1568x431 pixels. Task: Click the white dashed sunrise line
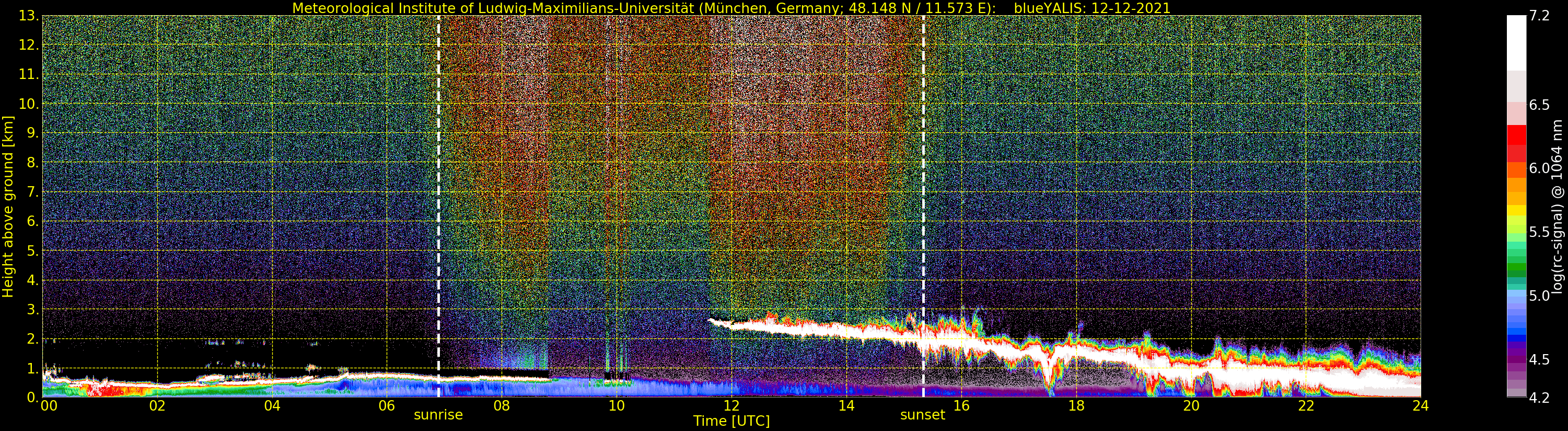(x=438, y=206)
